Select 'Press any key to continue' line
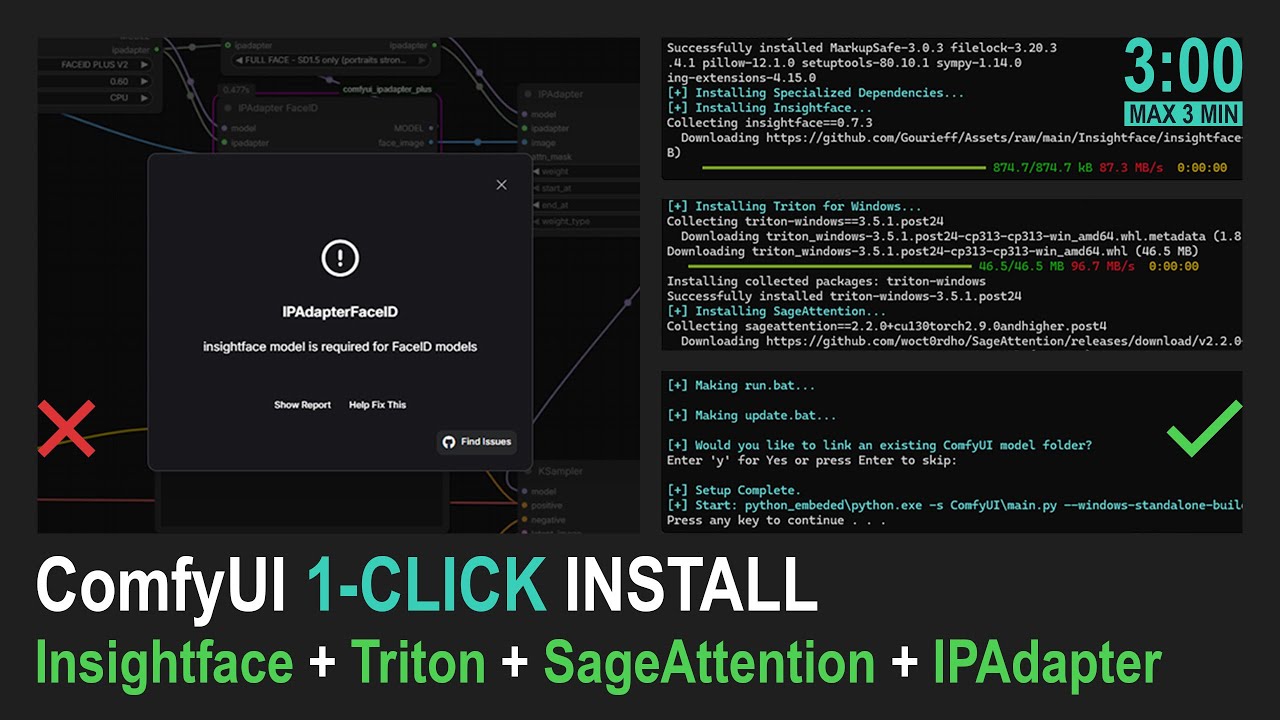This screenshot has height=720, width=1280. pos(776,521)
